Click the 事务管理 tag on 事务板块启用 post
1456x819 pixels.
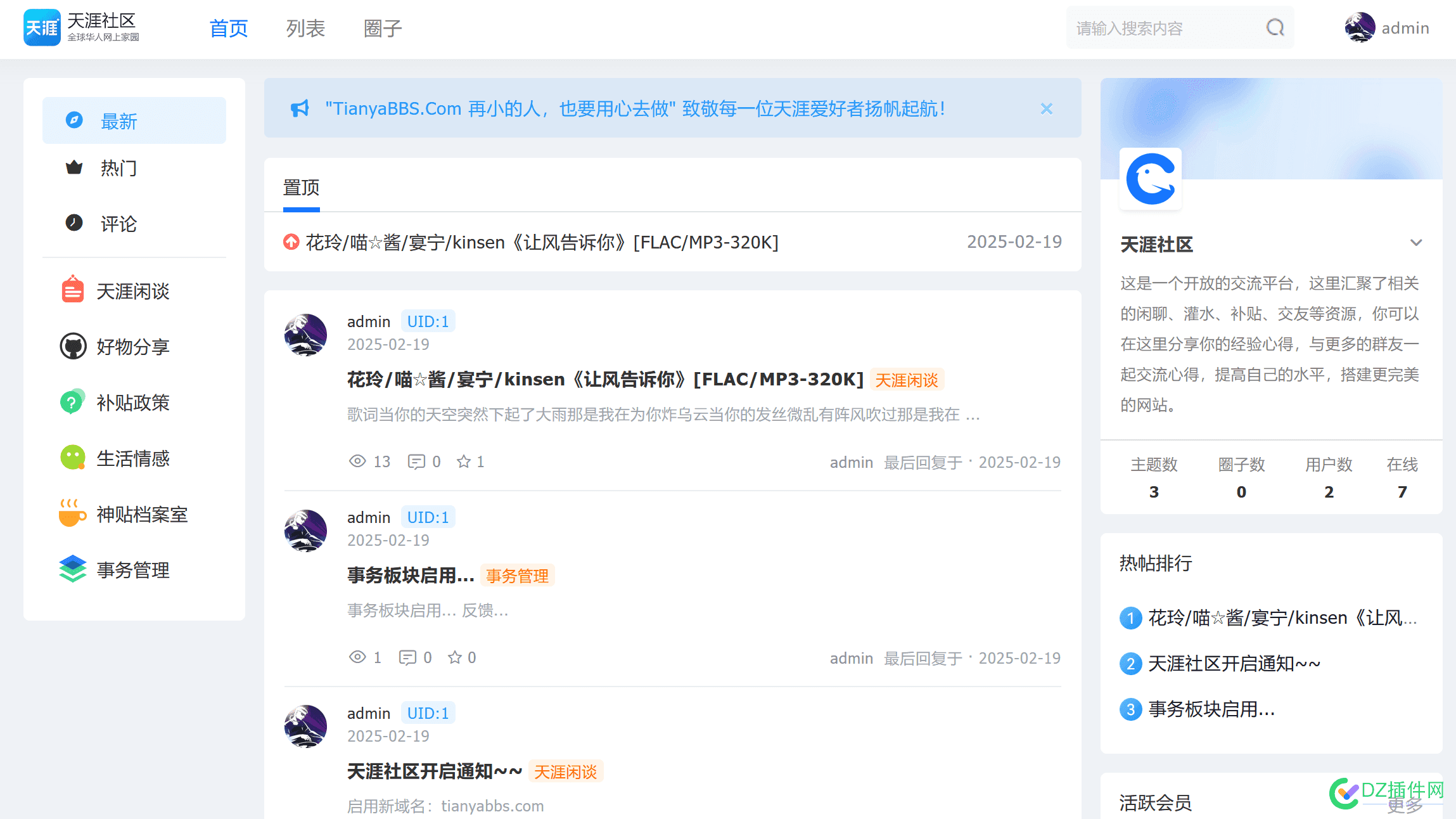[517, 576]
